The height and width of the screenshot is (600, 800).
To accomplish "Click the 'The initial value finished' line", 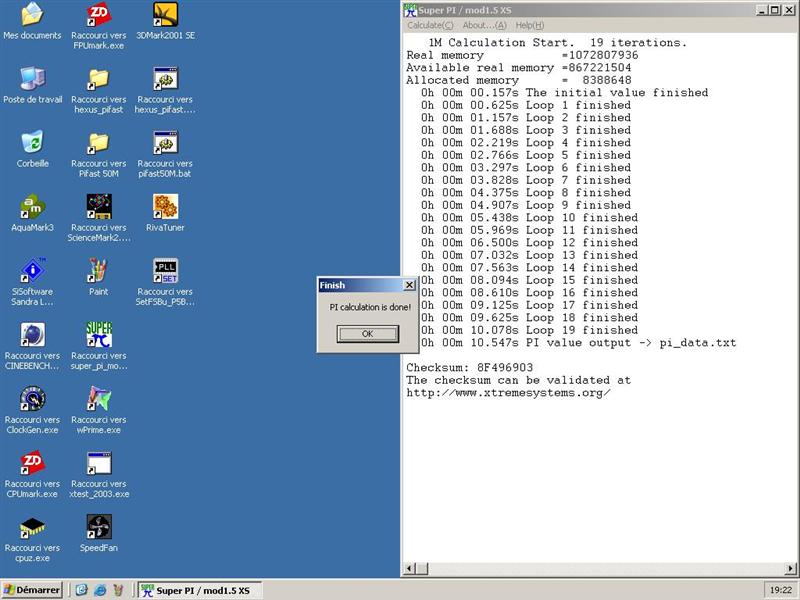I will point(564,93).
